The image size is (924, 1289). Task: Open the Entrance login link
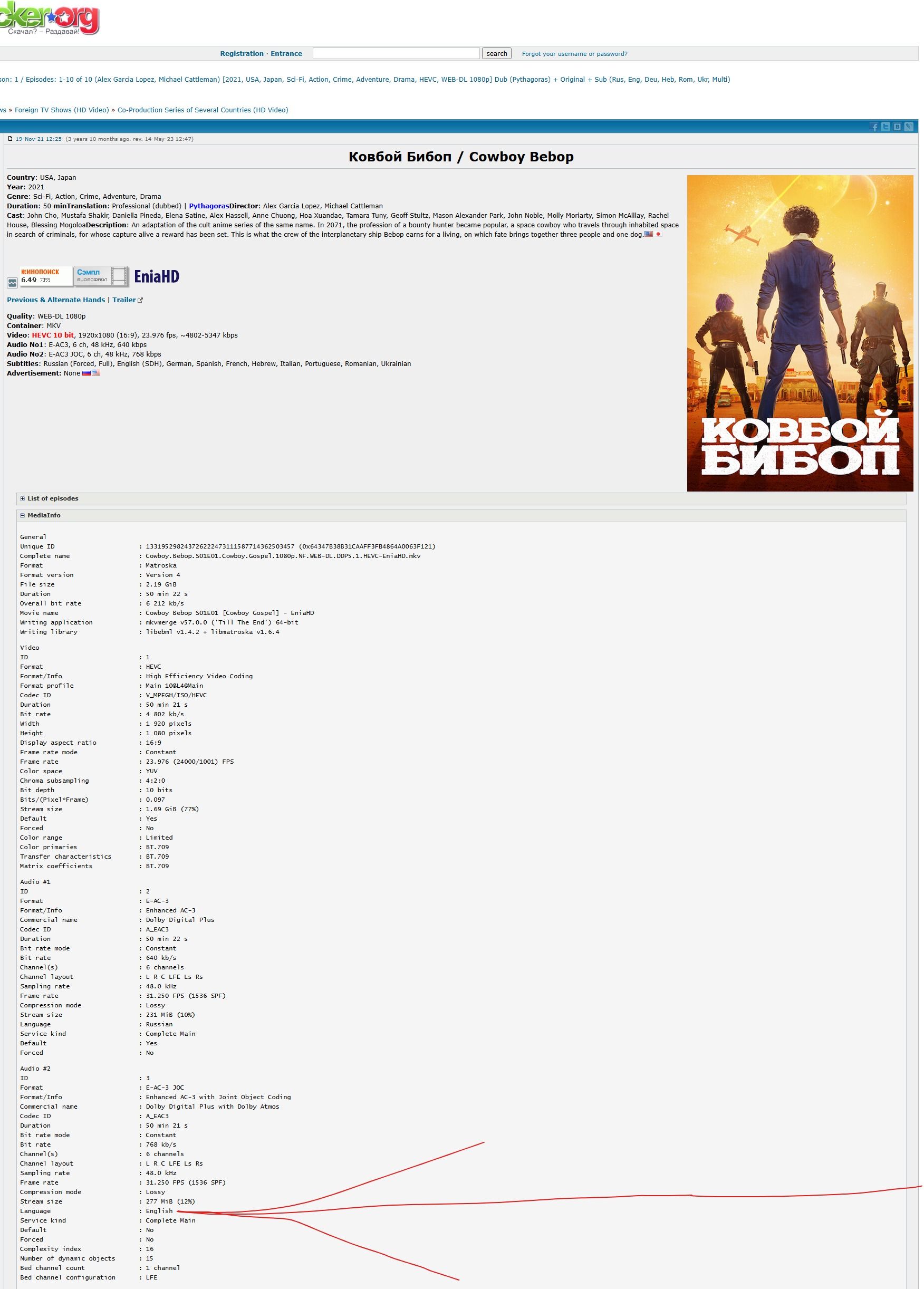[x=286, y=53]
